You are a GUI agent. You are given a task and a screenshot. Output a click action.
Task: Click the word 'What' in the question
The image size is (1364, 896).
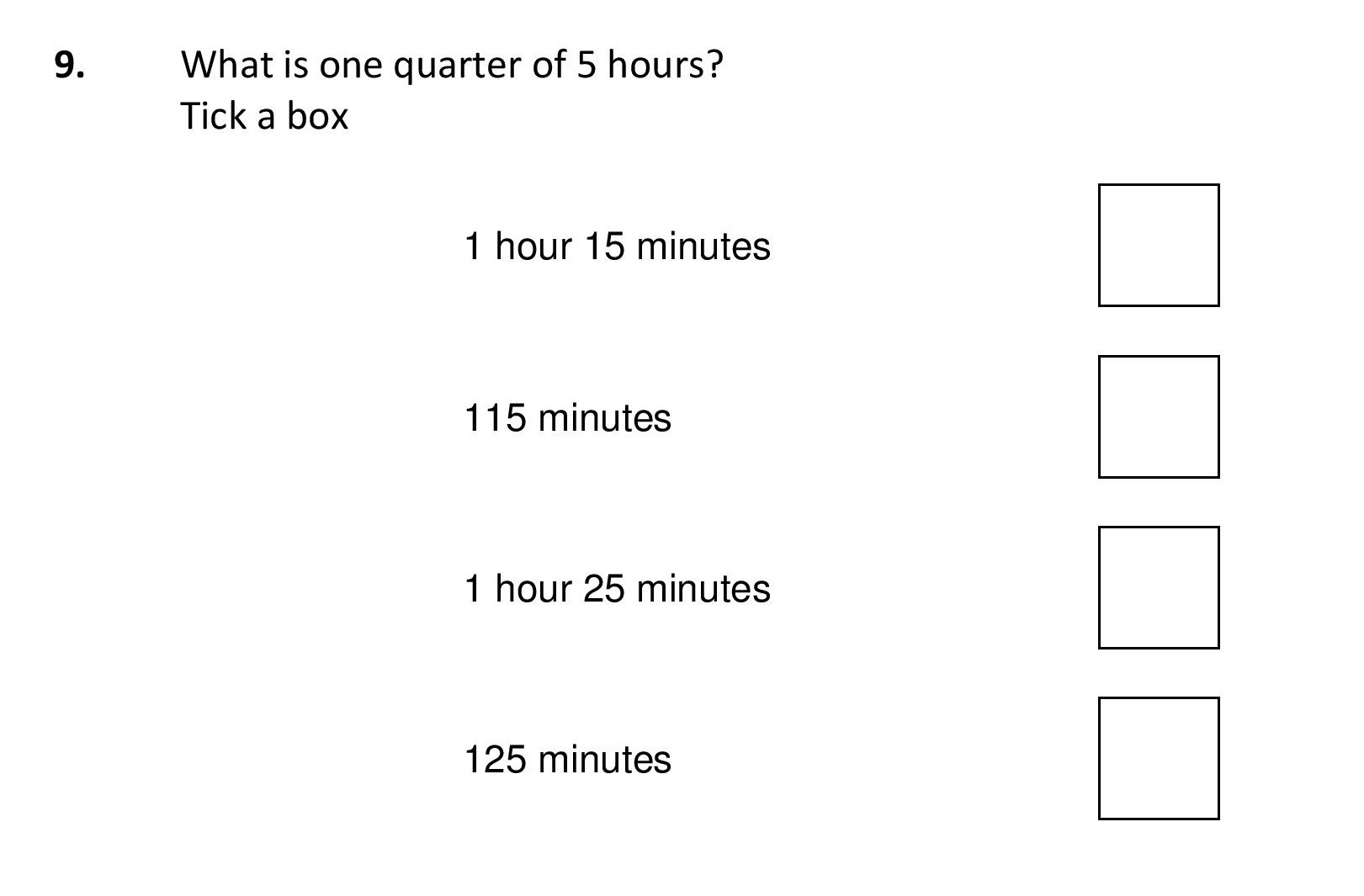226,65
